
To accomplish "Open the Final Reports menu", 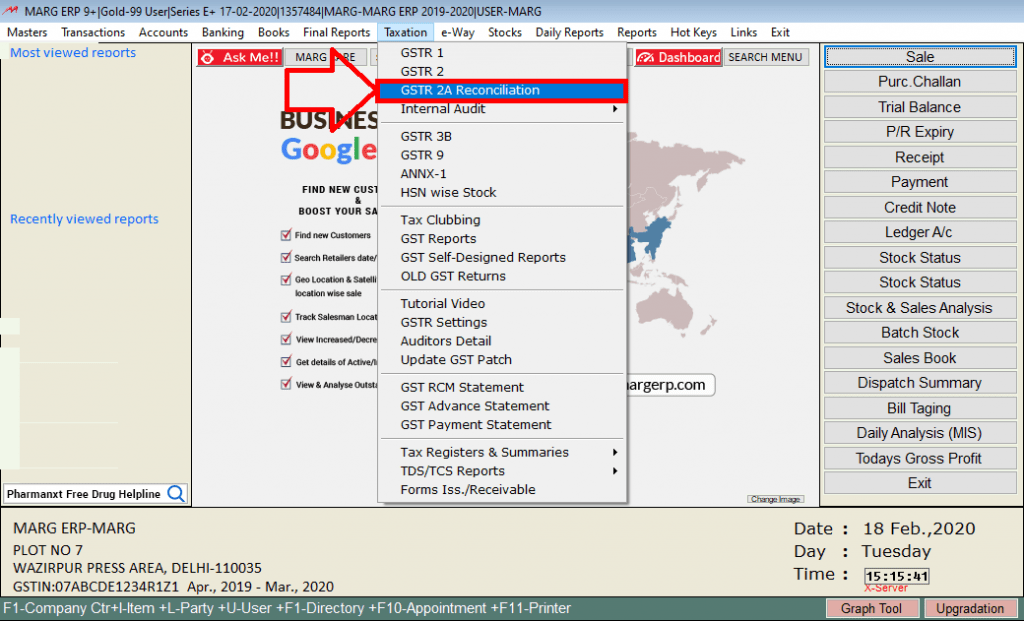I will point(336,32).
